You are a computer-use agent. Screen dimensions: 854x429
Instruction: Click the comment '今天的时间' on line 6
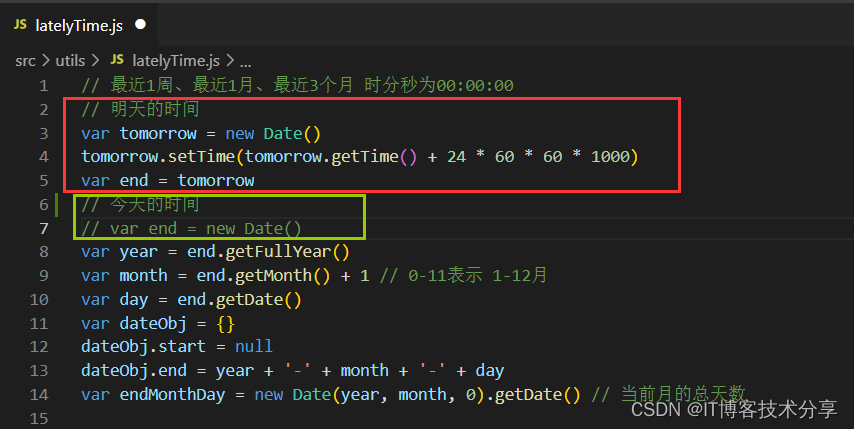coord(155,204)
